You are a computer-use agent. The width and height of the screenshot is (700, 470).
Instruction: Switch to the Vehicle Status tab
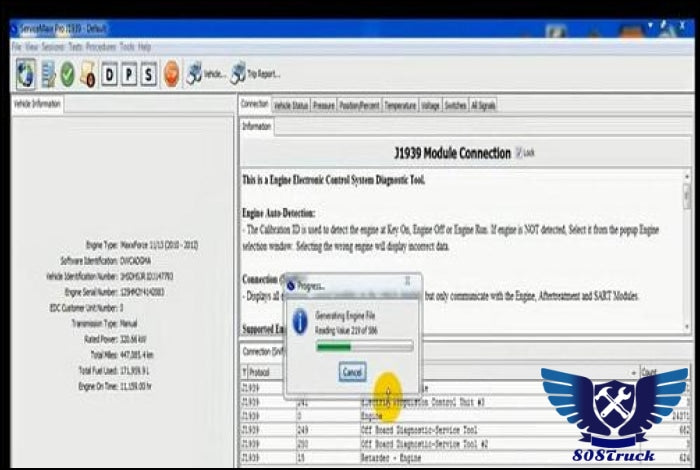pos(290,105)
